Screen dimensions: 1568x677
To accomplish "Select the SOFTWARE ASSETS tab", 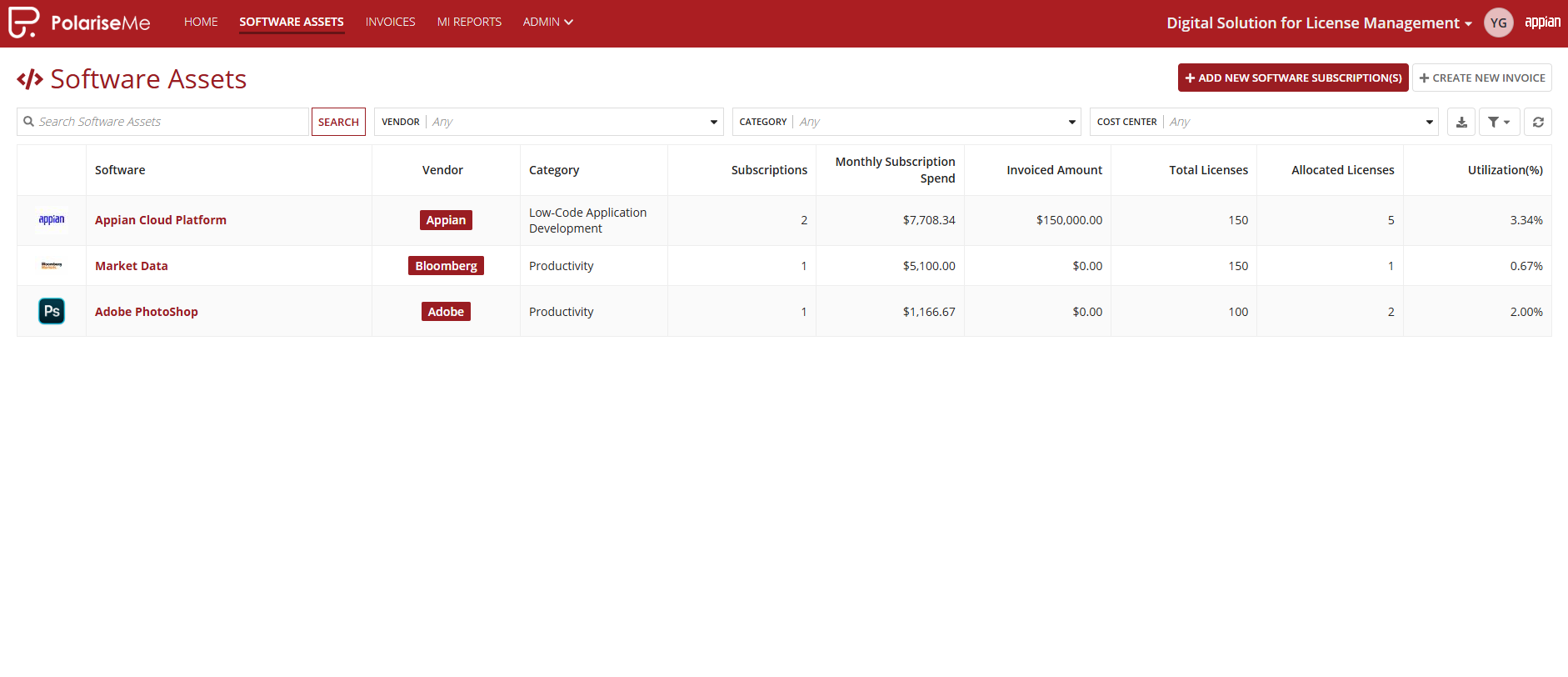I will tap(292, 22).
